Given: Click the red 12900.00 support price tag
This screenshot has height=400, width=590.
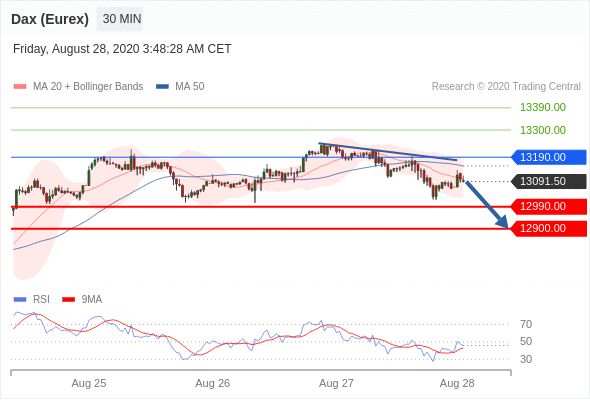Looking at the screenshot, I should tap(549, 228).
